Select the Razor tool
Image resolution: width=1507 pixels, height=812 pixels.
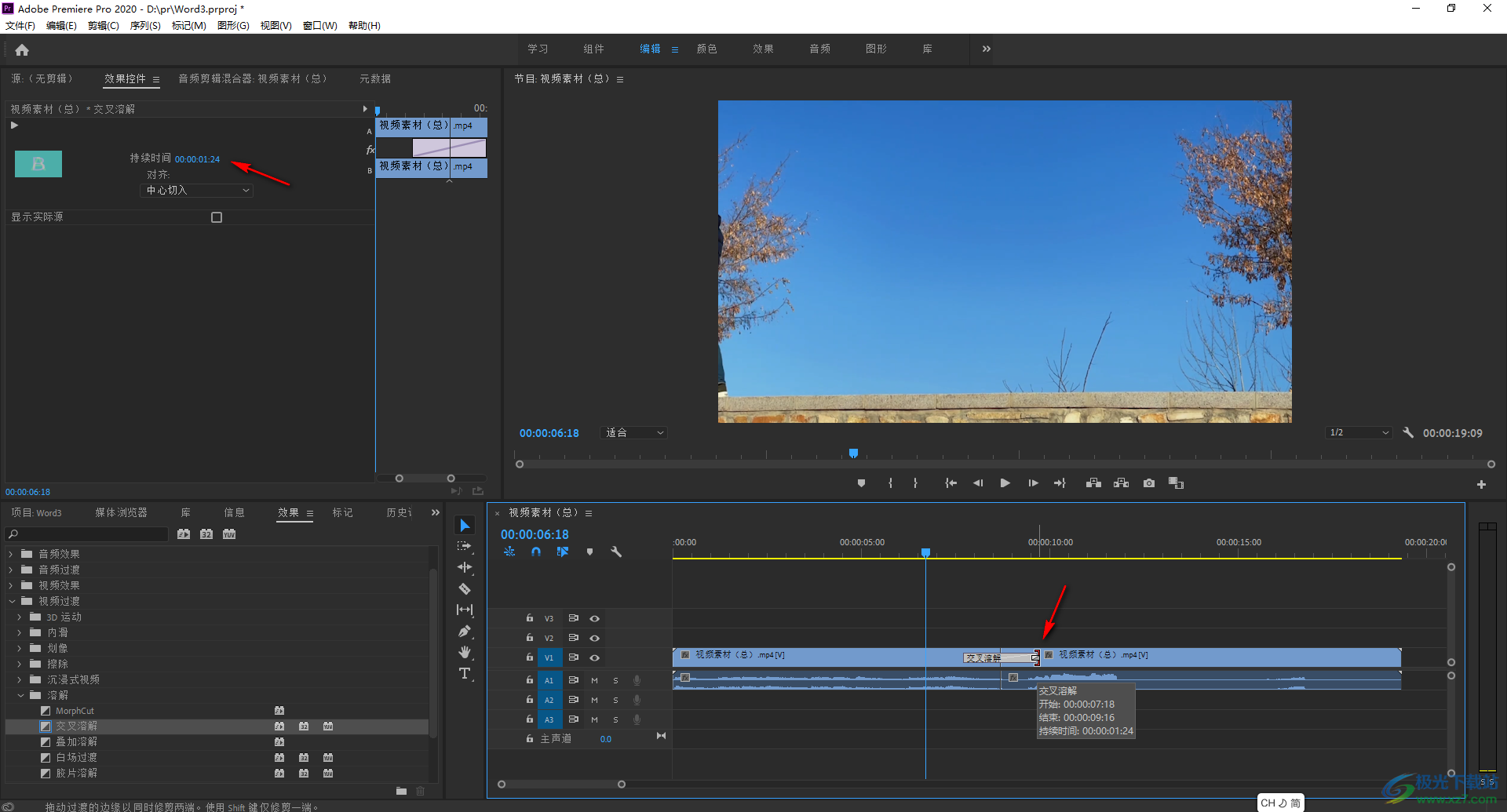465,588
